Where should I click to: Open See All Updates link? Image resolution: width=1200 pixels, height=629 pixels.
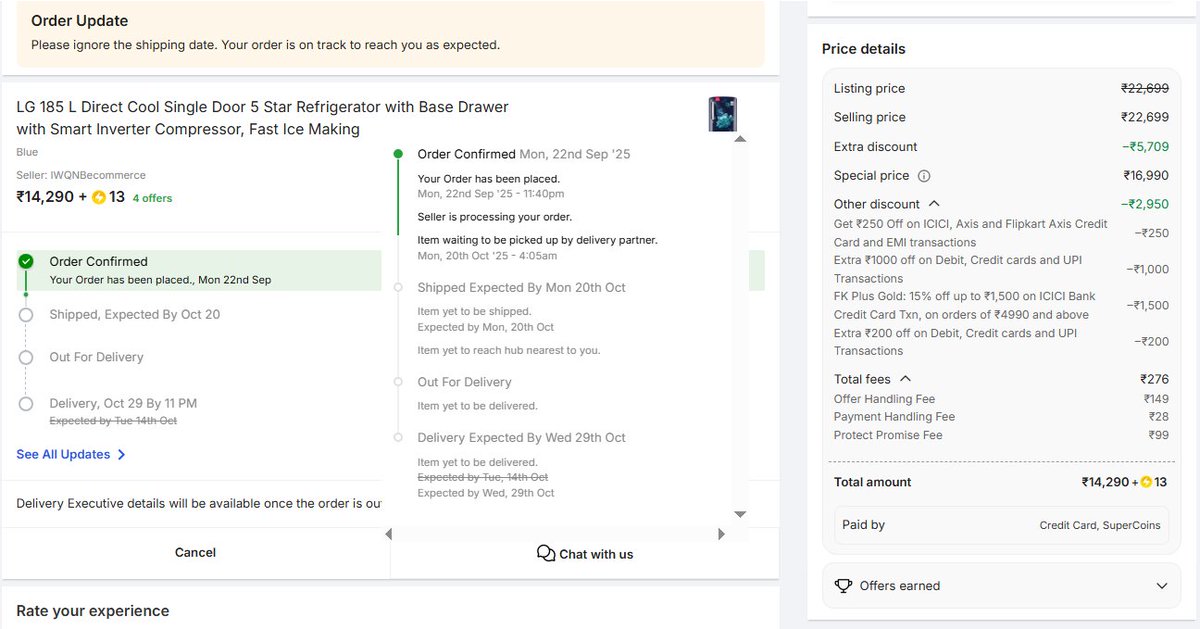click(x=63, y=454)
